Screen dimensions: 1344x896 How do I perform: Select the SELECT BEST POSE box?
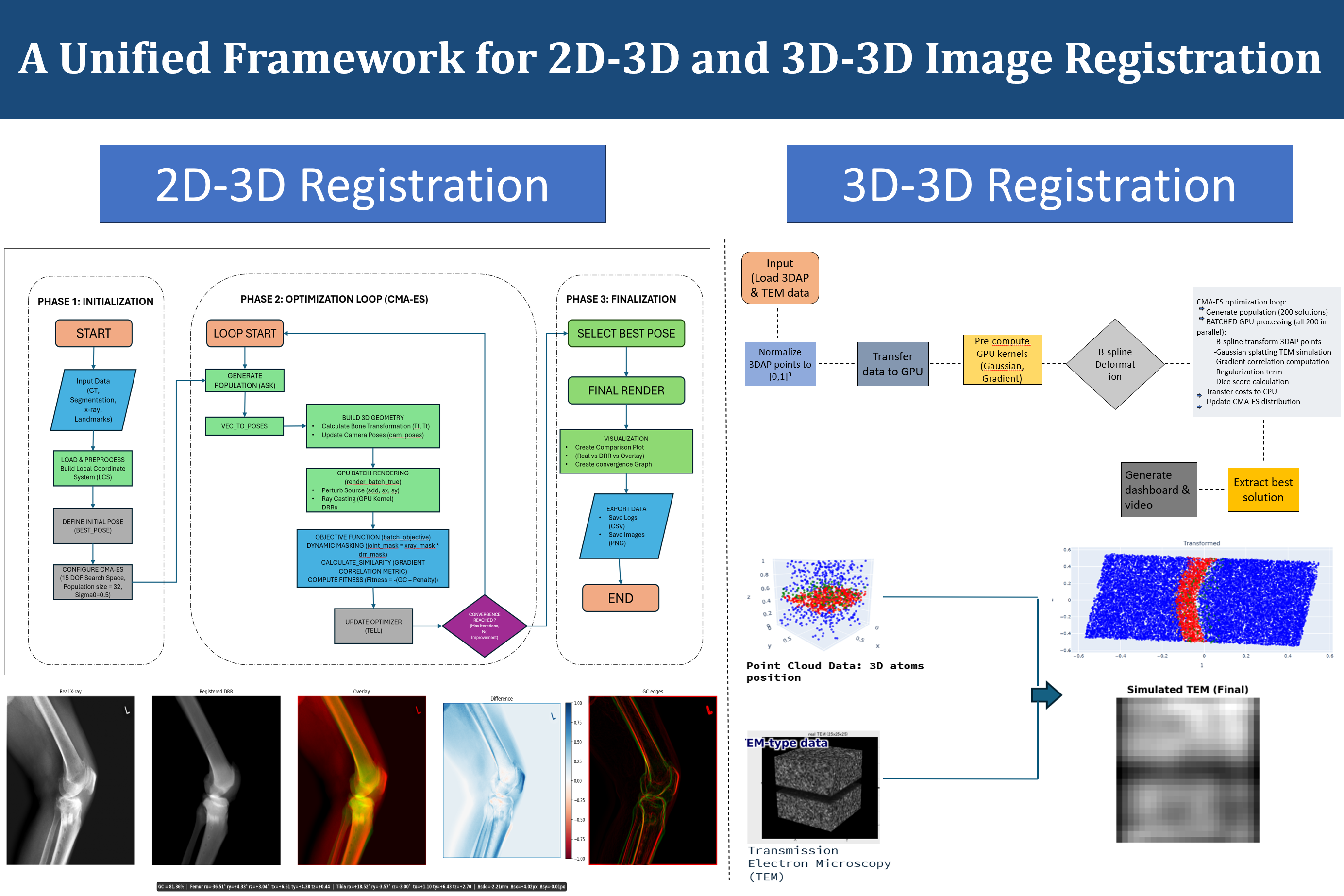626,333
